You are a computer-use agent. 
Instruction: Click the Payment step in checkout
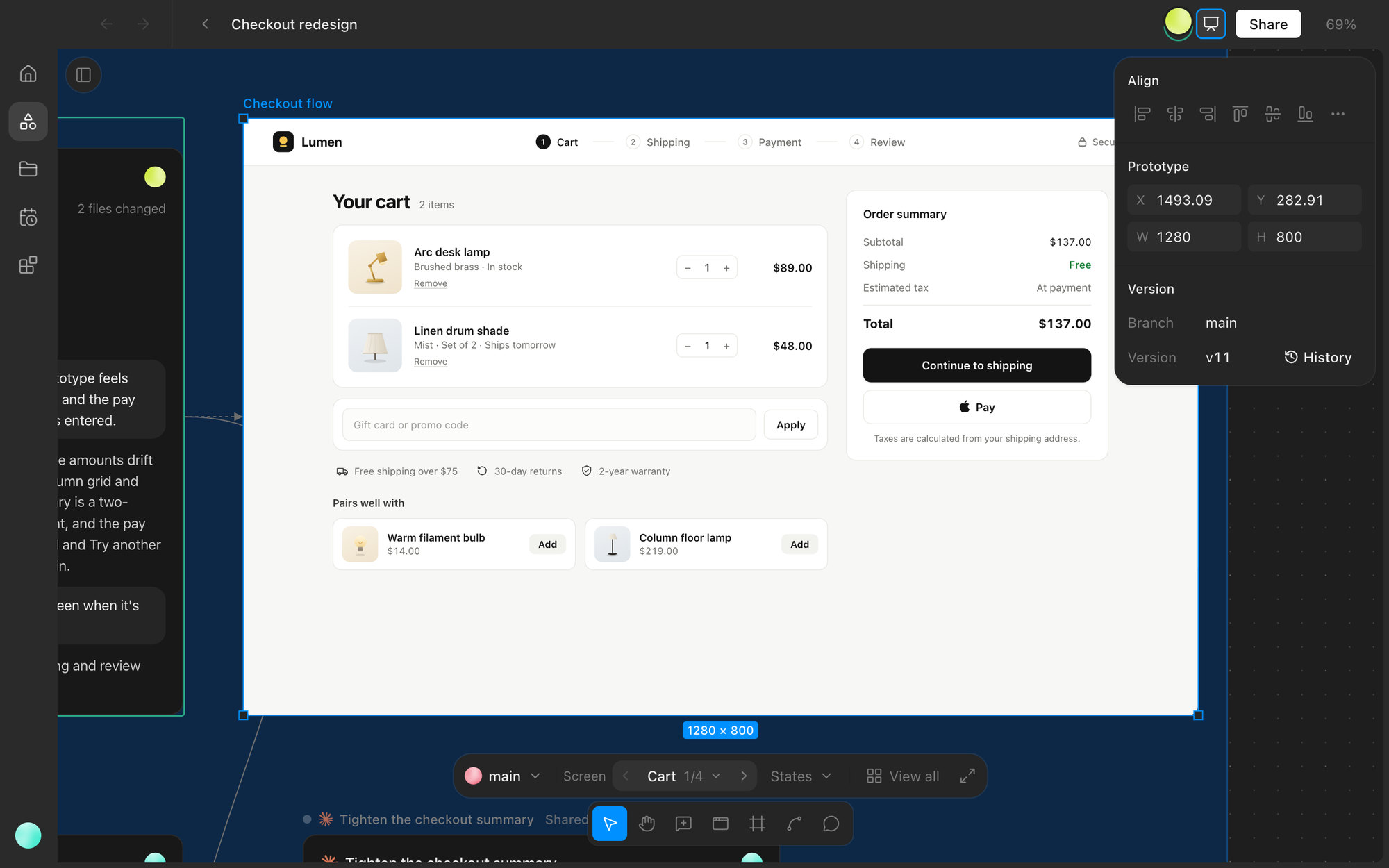tap(770, 142)
